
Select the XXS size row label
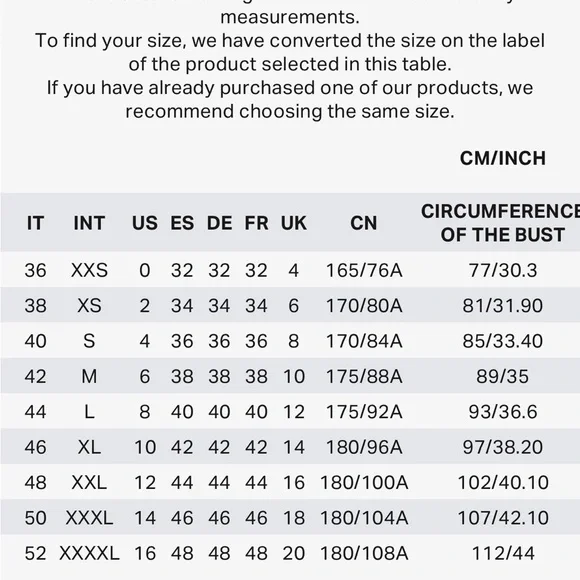89,270
